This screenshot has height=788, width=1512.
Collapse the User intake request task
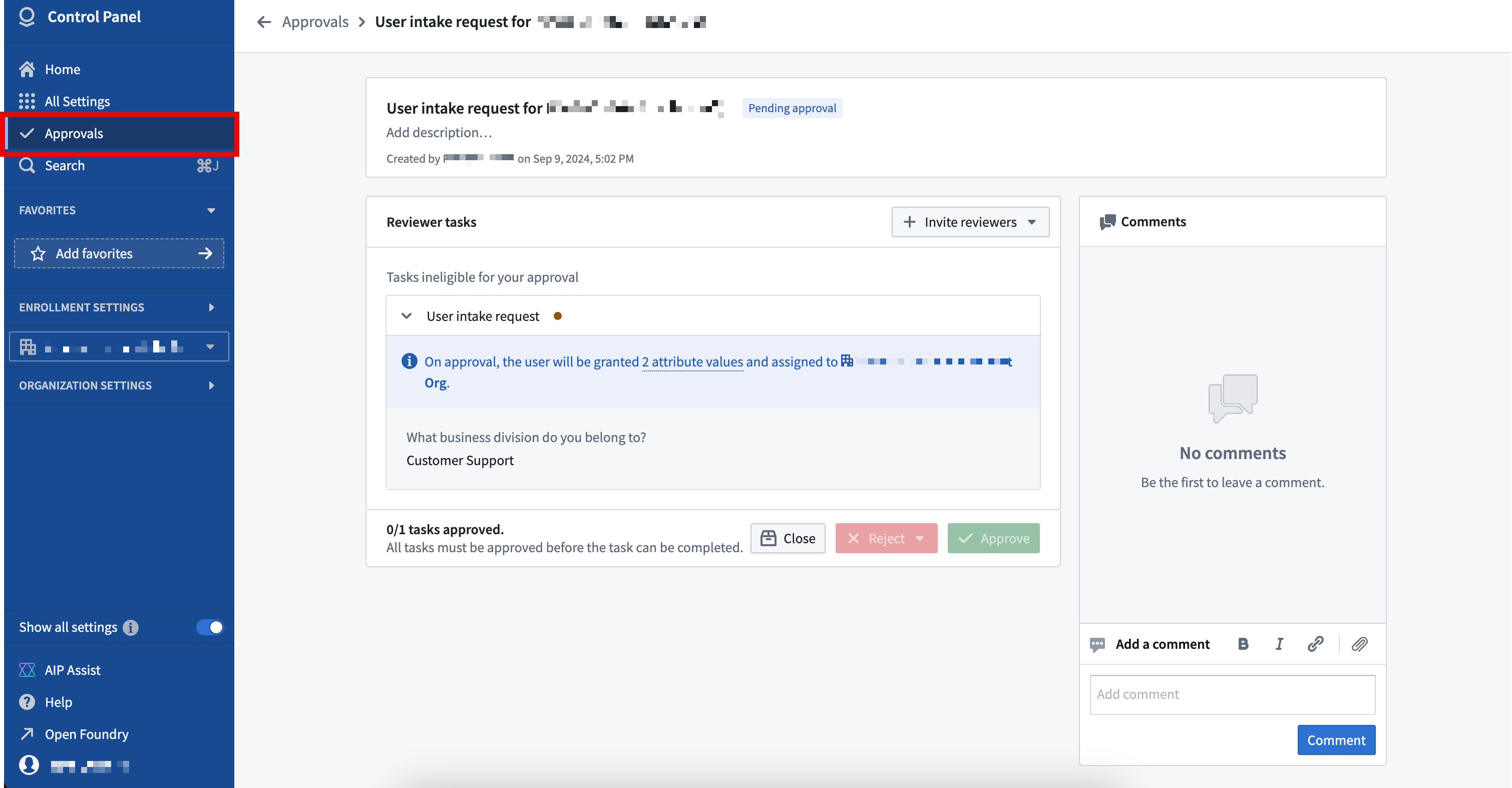(x=406, y=316)
